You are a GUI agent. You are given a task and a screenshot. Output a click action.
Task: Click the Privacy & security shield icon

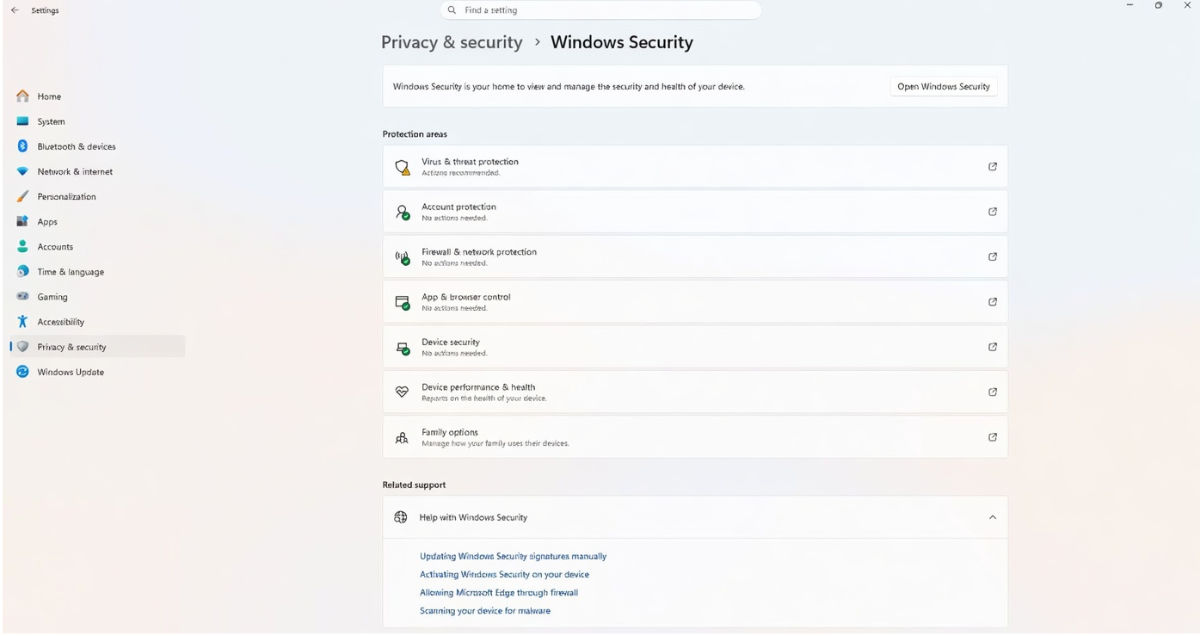pos(22,346)
